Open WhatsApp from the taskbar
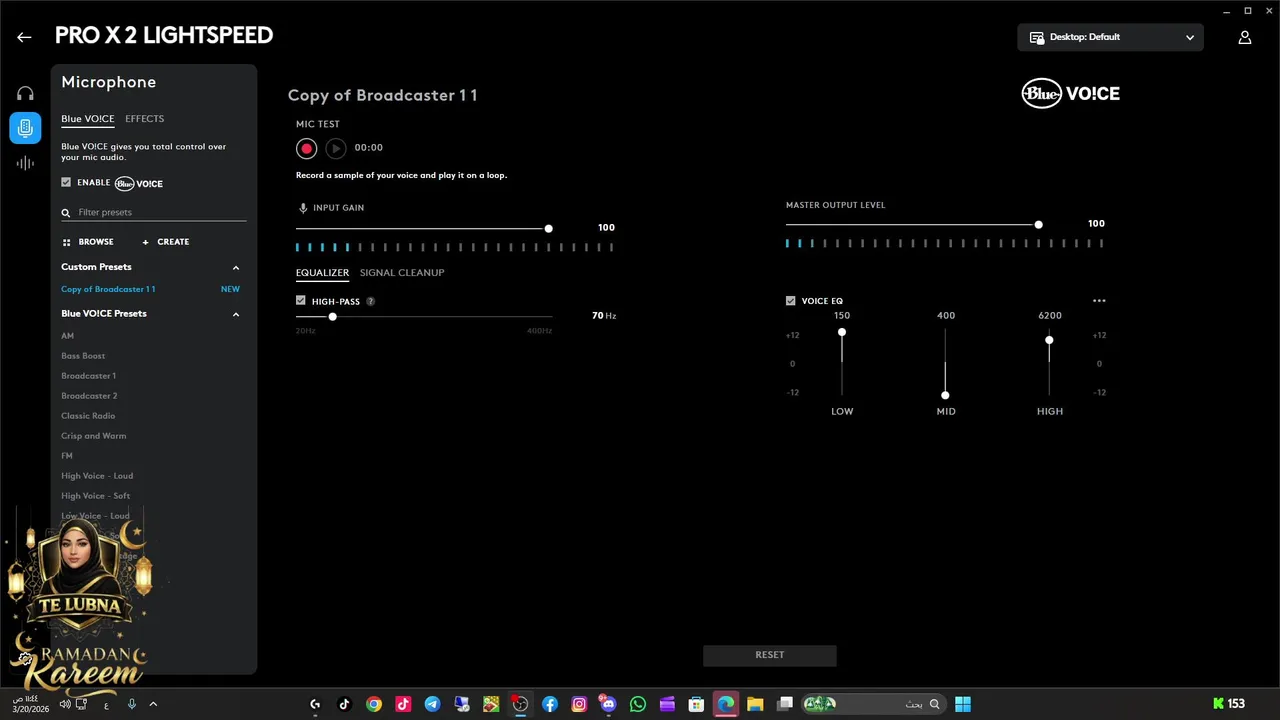1280x720 pixels. (x=638, y=704)
